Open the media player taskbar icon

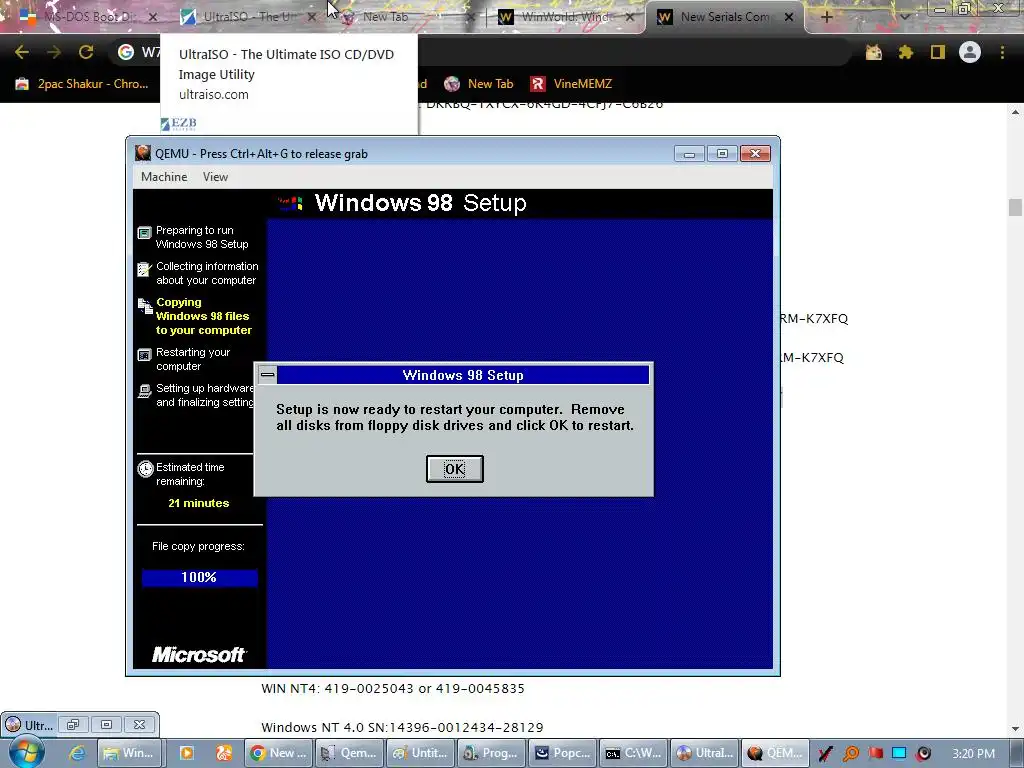(186, 753)
